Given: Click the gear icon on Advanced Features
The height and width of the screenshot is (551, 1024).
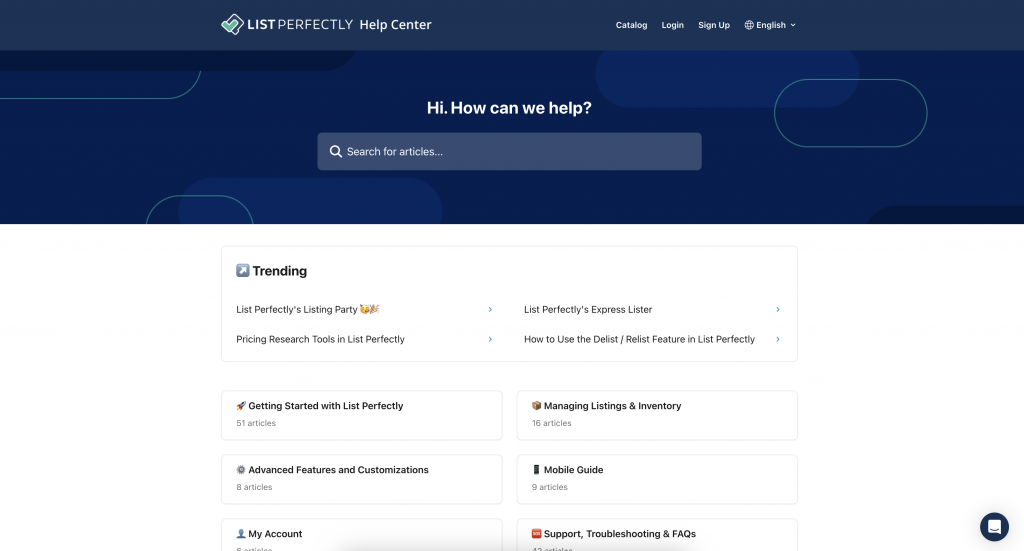Looking at the screenshot, I should click(241, 469).
